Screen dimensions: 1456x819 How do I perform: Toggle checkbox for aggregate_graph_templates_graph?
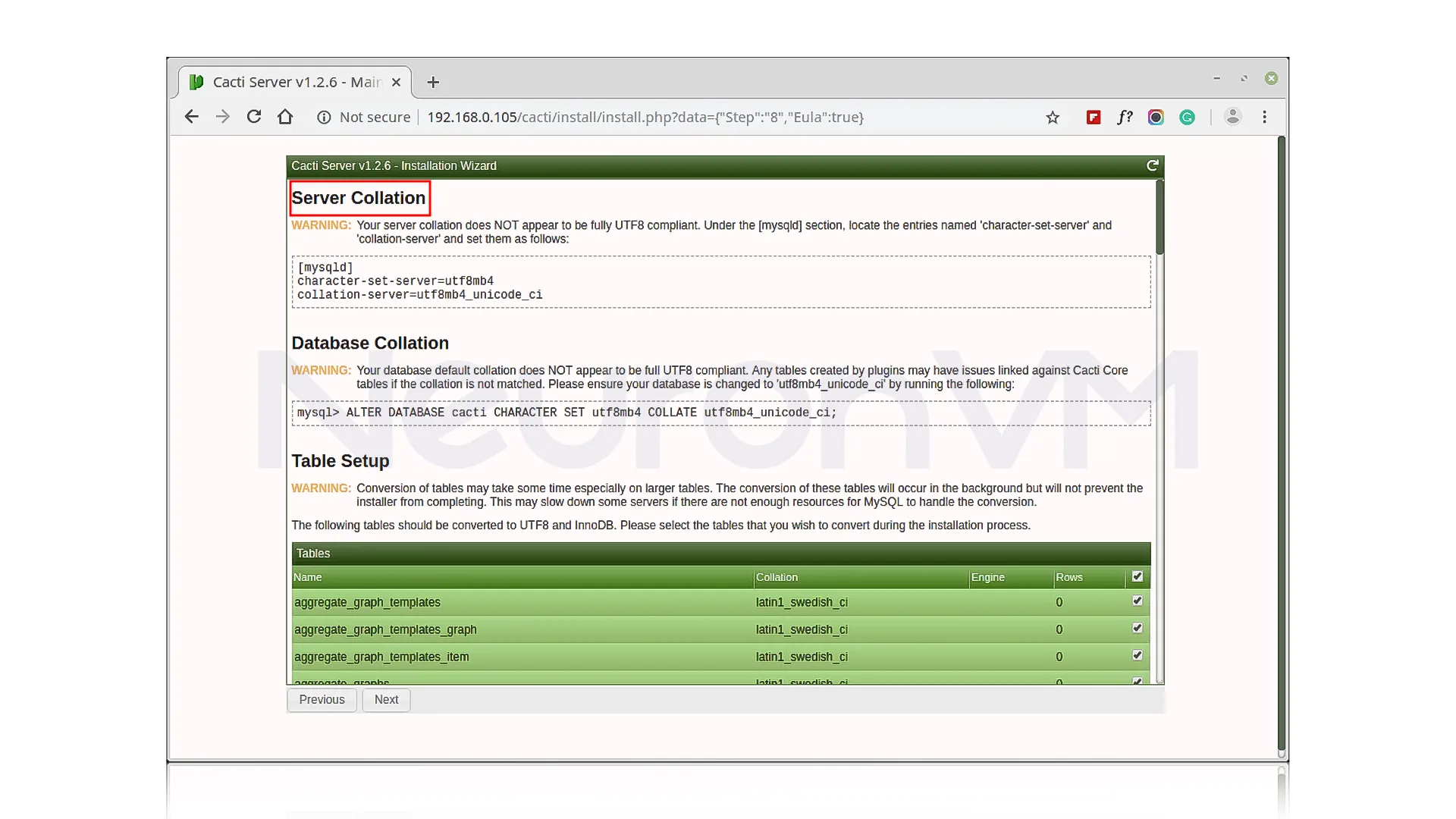coord(1137,628)
